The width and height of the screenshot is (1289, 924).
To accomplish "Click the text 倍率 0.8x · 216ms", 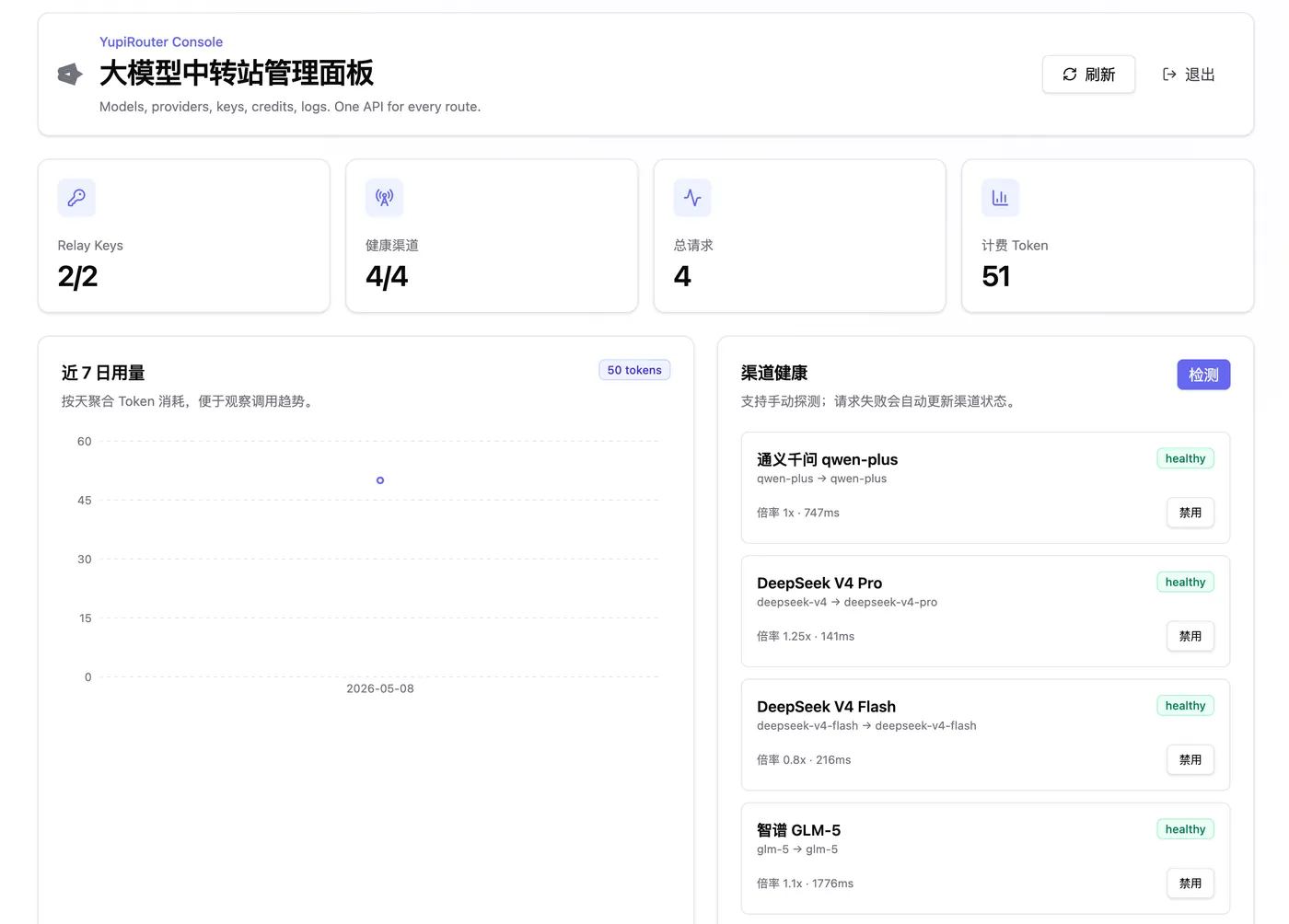I will pyautogui.click(x=804, y=760).
